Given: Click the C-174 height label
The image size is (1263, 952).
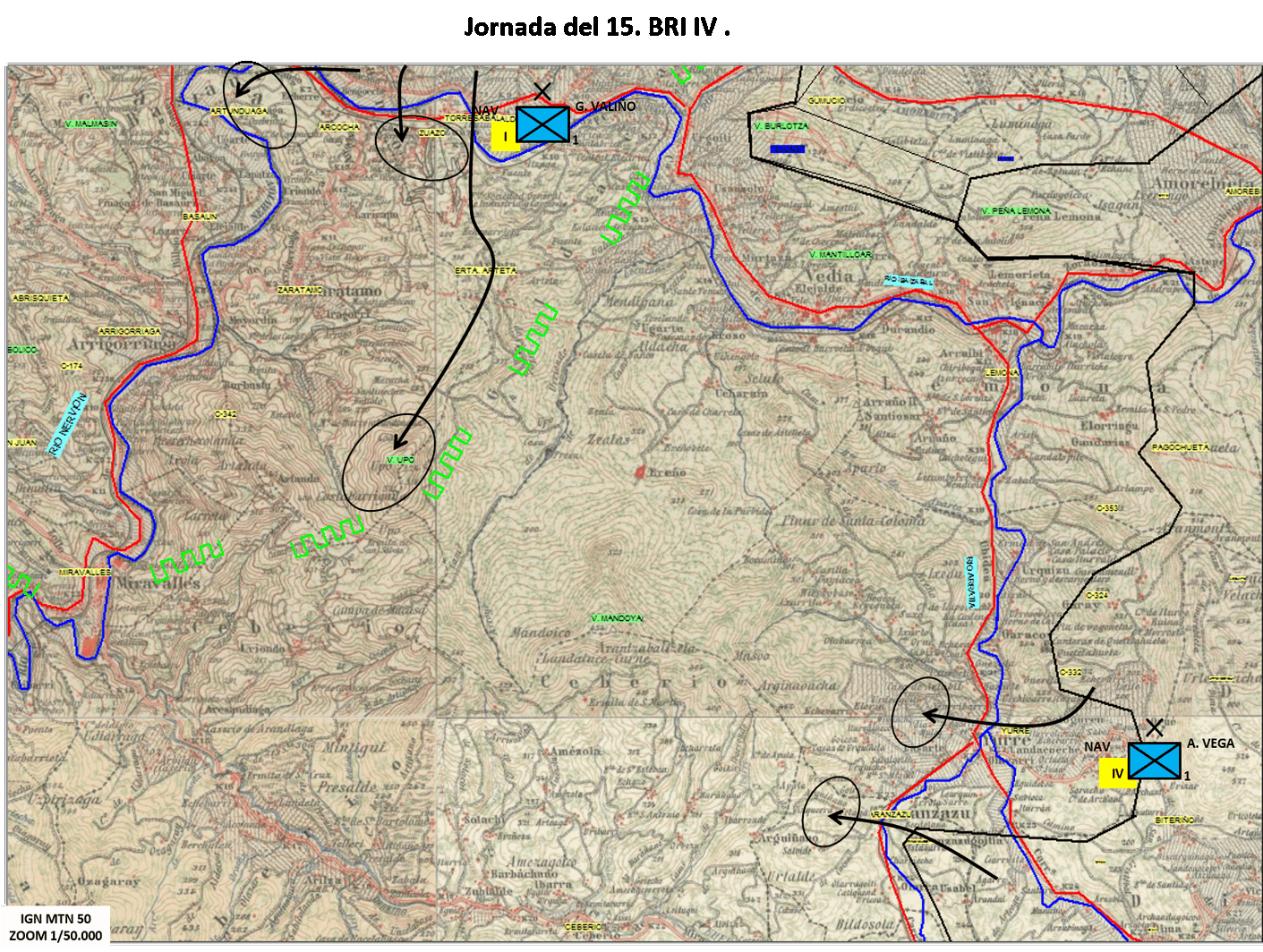Looking at the screenshot, I should (x=72, y=366).
